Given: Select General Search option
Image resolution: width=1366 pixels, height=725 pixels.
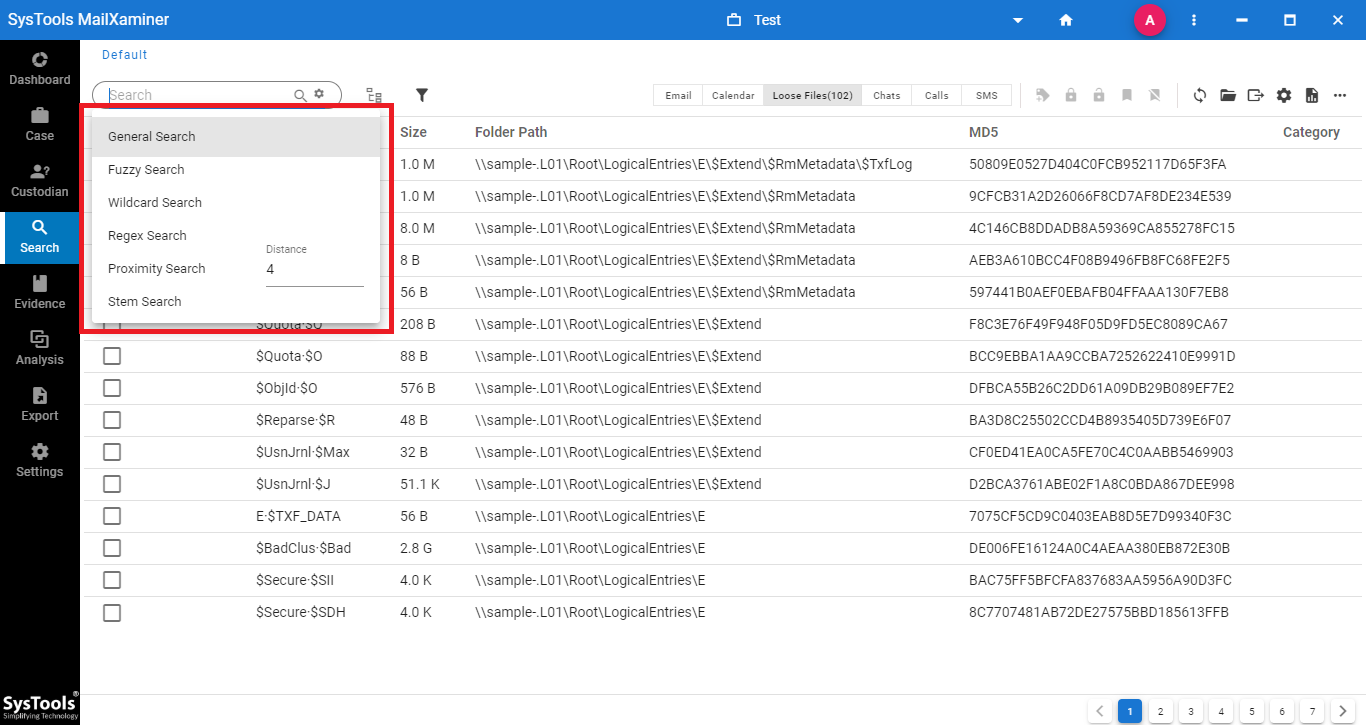Looking at the screenshot, I should 236,137.
